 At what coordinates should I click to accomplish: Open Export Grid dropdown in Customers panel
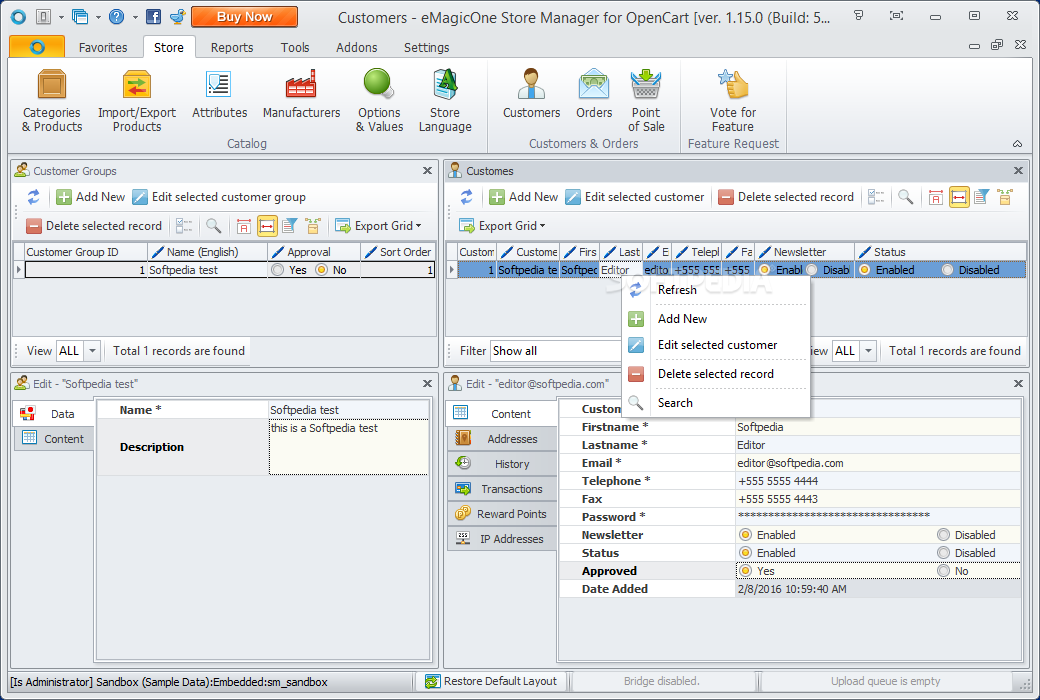click(x=503, y=226)
